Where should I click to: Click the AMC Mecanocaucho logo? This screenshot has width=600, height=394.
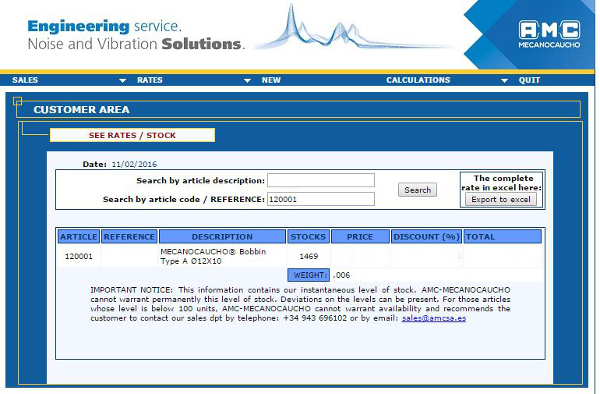(x=549, y=34)
